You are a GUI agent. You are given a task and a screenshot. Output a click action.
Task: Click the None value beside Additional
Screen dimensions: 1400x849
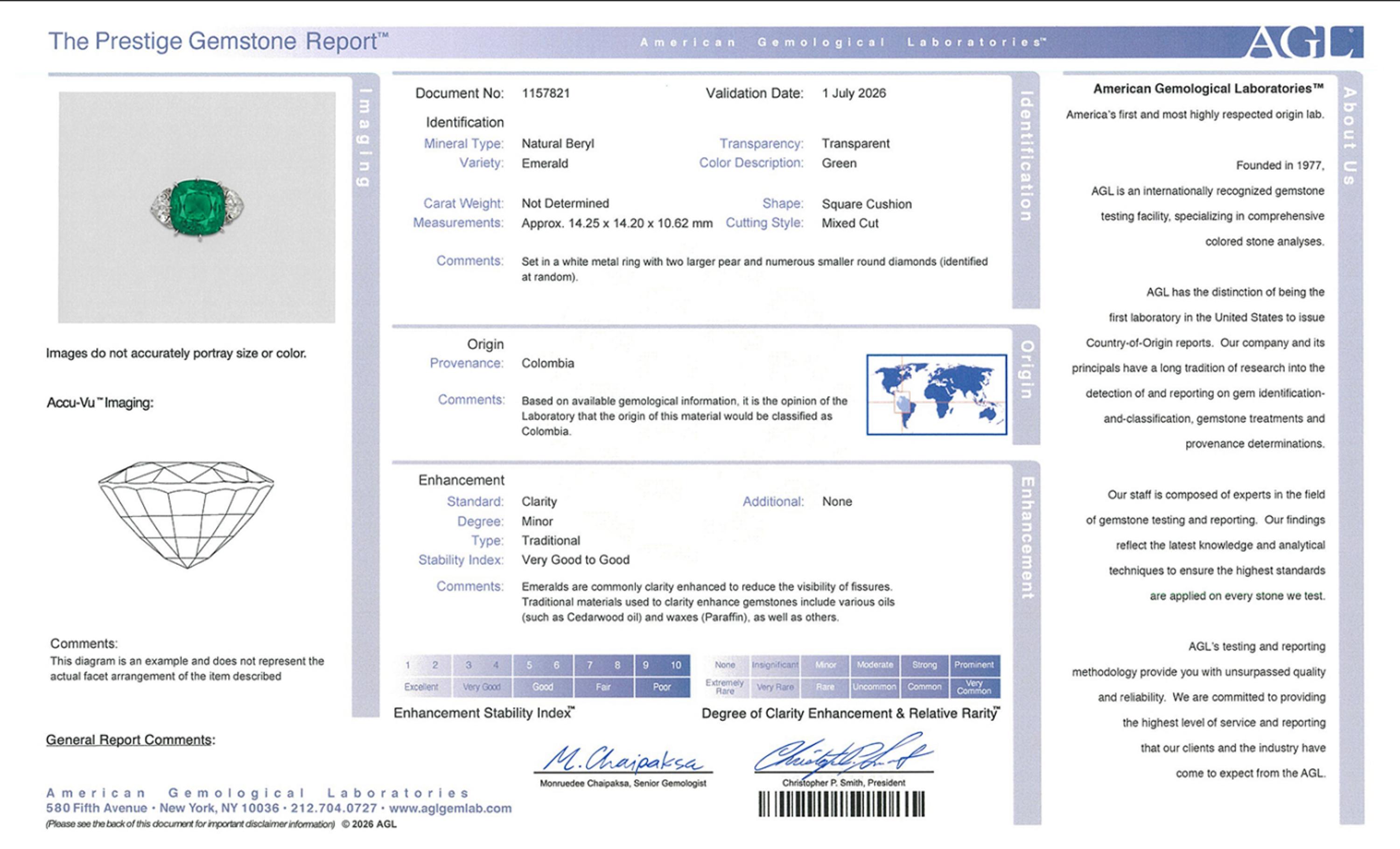point(836,501)
